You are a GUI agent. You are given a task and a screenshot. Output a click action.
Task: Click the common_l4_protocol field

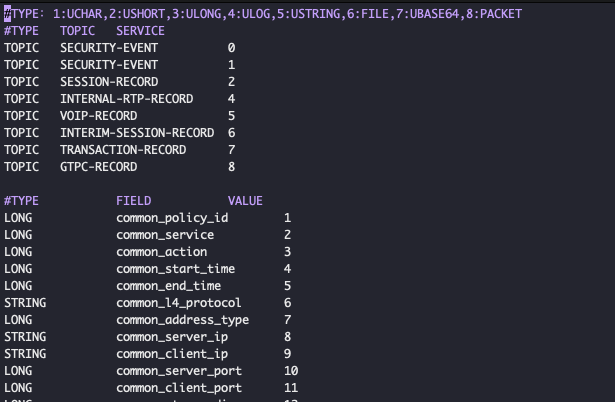point(179,303)
